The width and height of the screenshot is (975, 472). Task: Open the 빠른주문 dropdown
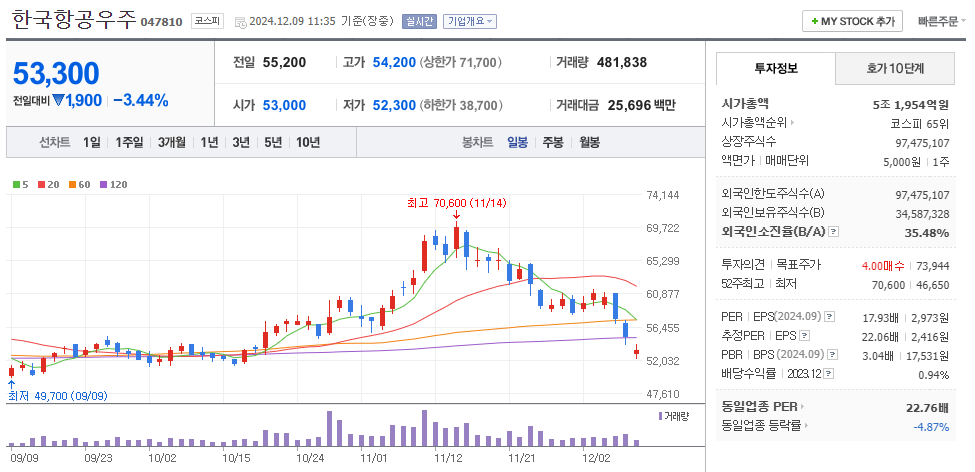(942, 21)
